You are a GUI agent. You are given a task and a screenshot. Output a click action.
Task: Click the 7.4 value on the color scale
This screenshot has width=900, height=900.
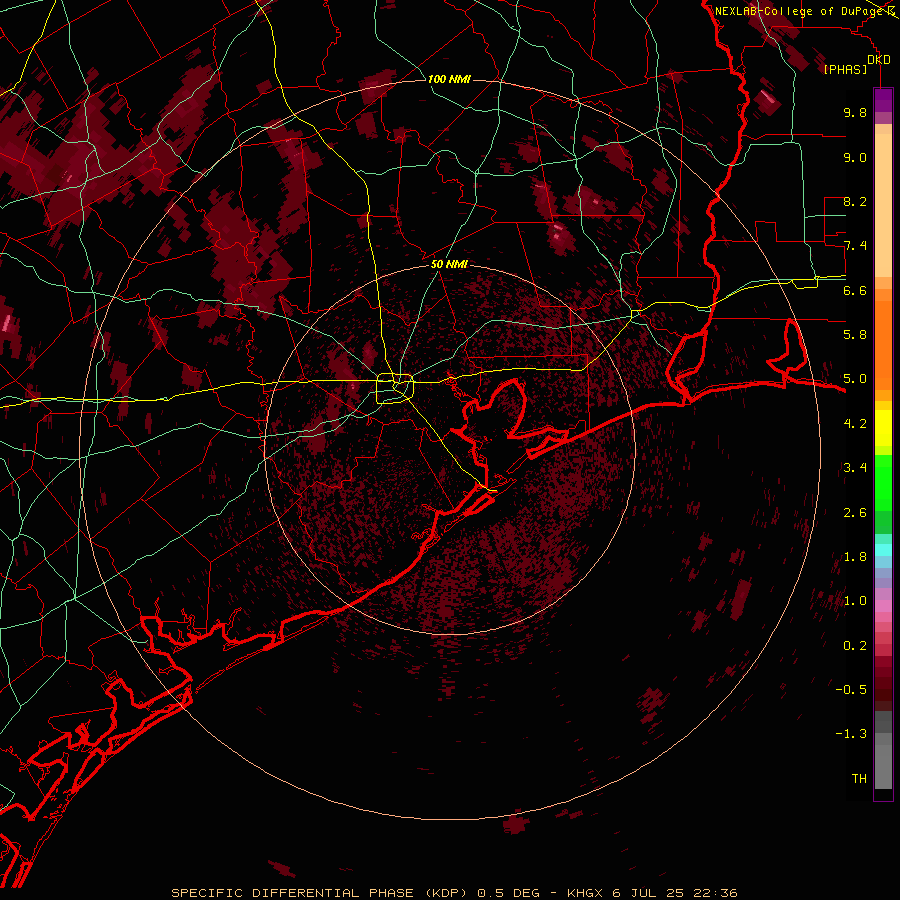point(855,246)
